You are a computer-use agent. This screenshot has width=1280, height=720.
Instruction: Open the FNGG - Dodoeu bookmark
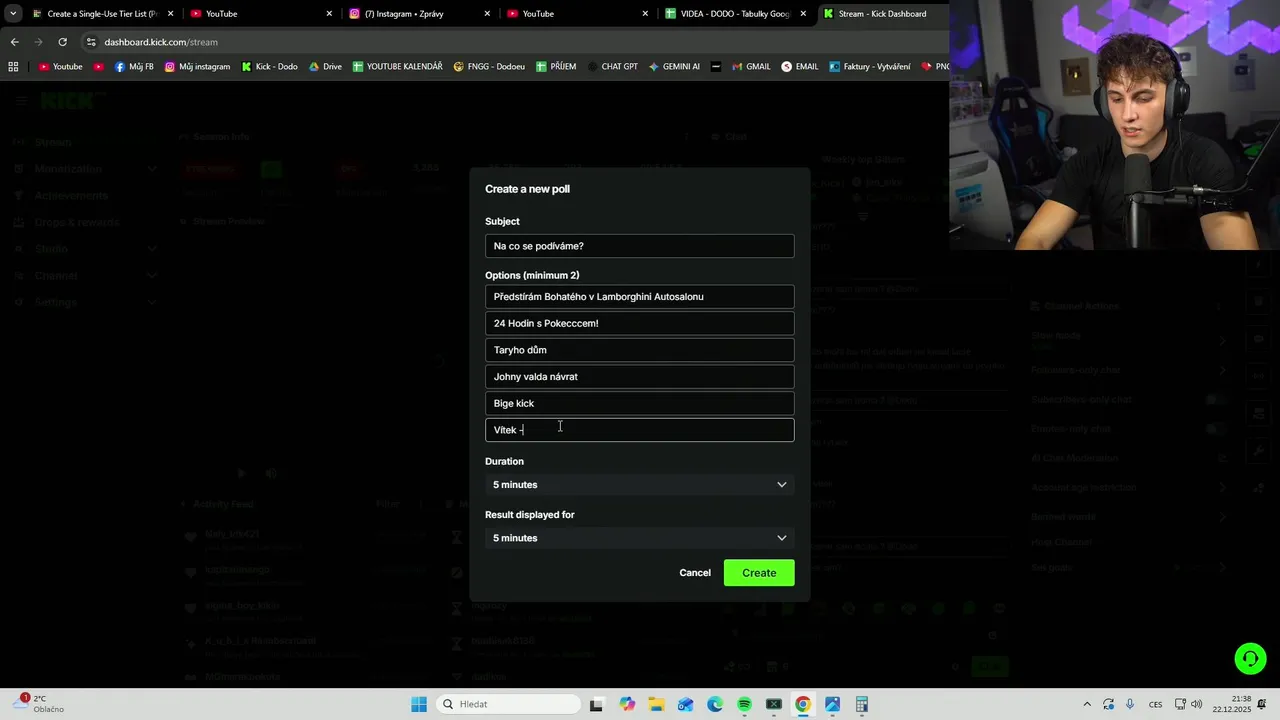(x=489, y=67)
